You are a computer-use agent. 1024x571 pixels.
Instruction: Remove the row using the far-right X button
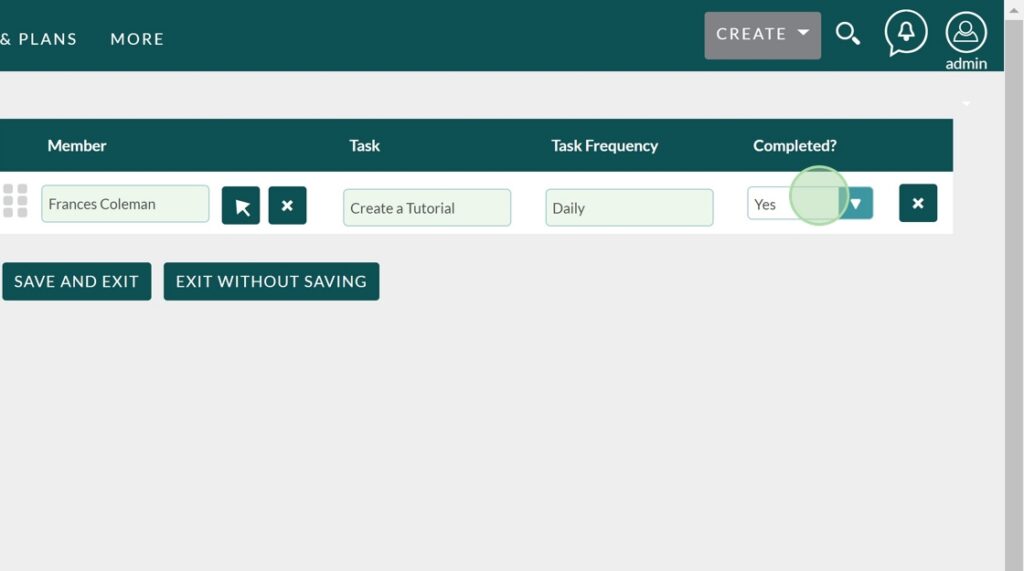[917, 203]
